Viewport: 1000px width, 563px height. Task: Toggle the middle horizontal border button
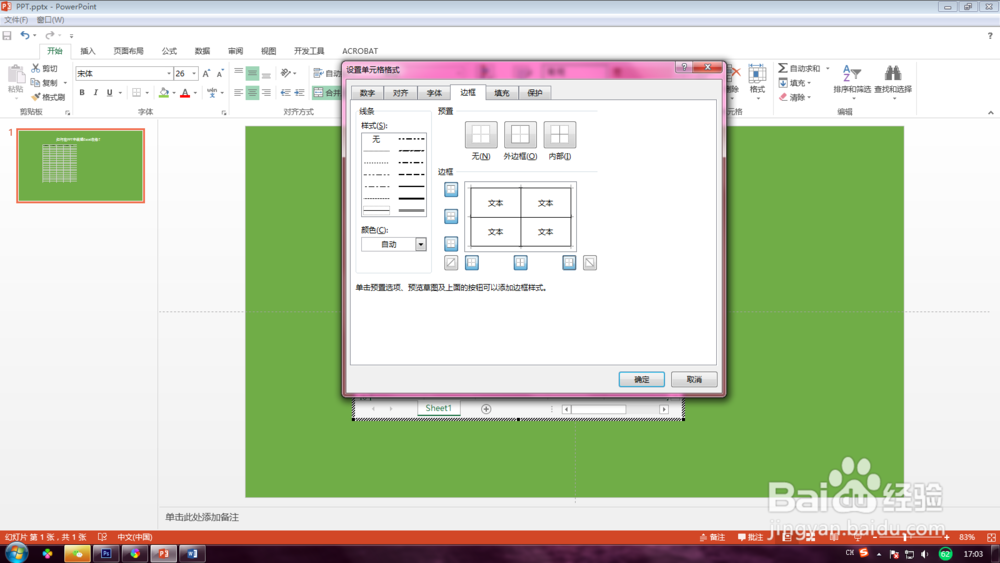point(451,216)
